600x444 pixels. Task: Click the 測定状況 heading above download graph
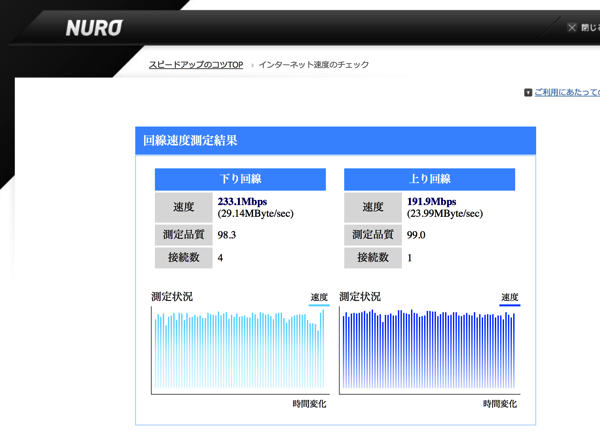coord(171,297)
